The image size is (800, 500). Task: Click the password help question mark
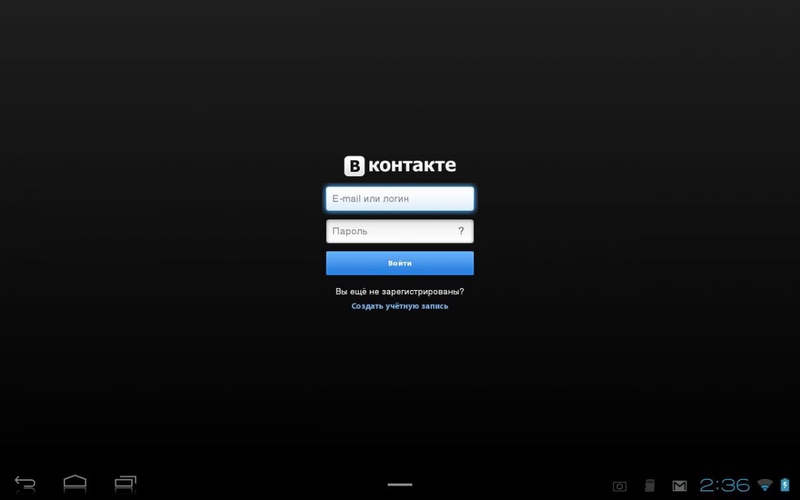pos(461,231)
